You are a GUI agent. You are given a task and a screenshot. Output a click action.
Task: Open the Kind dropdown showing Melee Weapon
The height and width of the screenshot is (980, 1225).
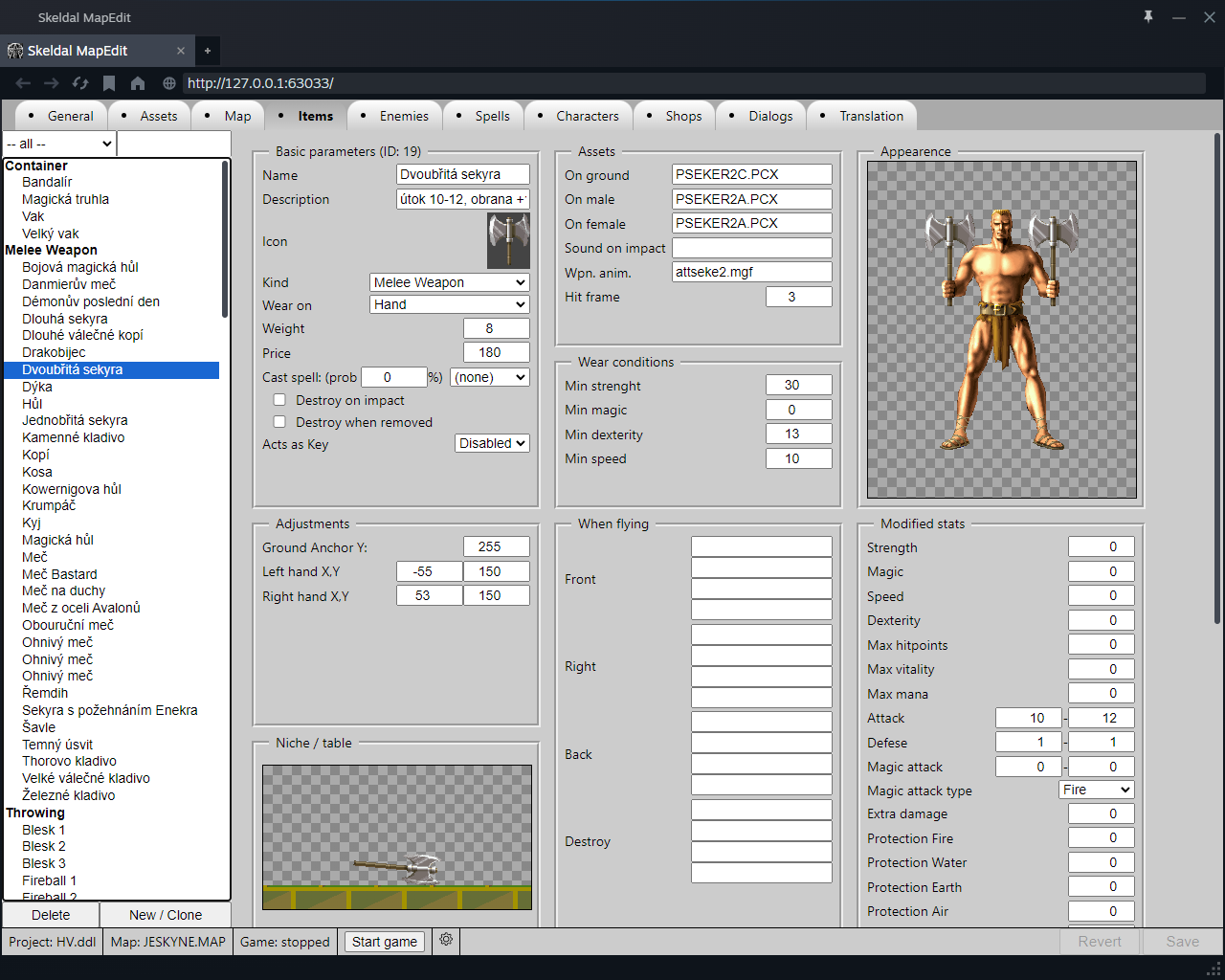[449, 282]
